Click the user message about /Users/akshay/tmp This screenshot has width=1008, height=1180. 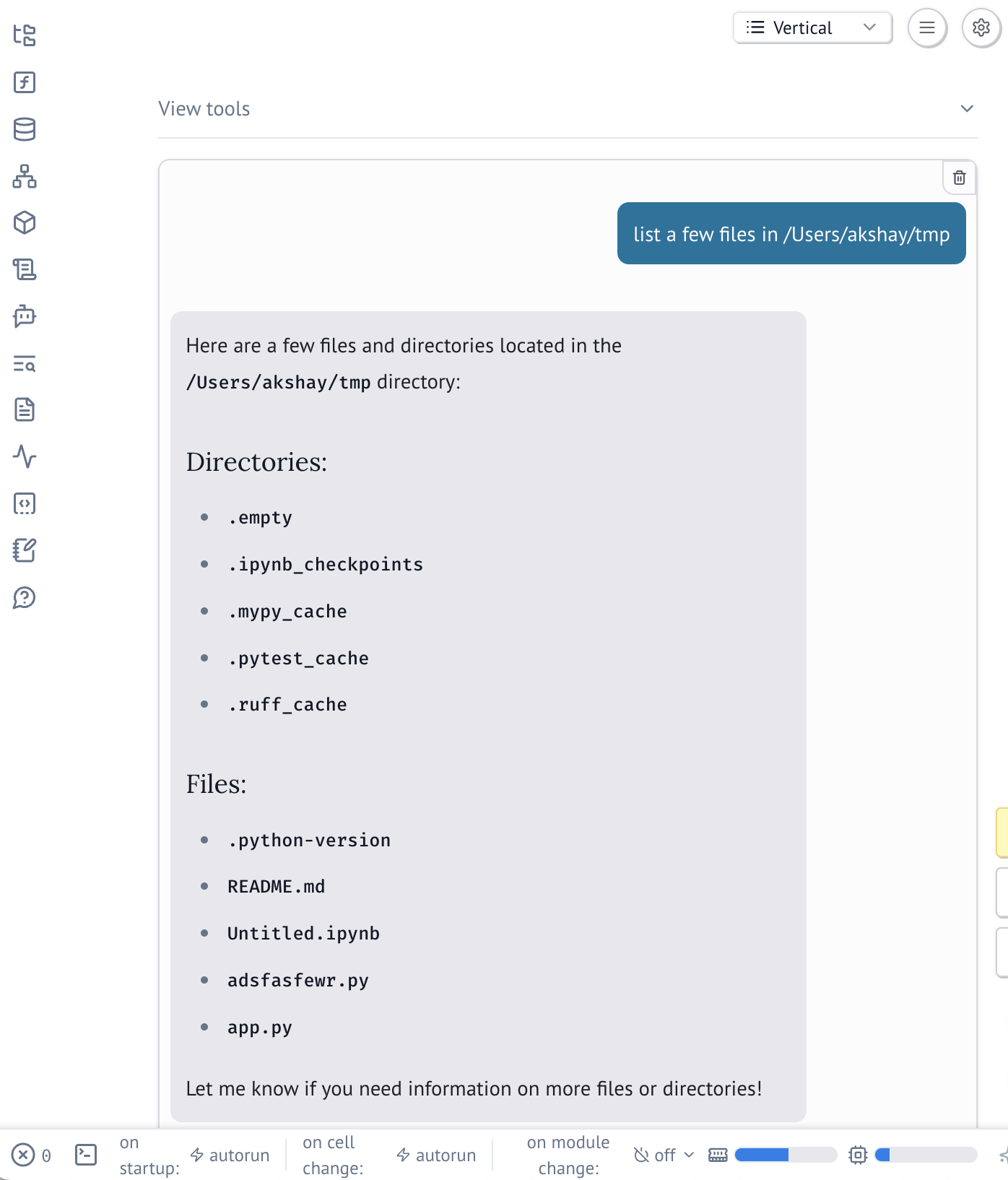coord(791,234)
